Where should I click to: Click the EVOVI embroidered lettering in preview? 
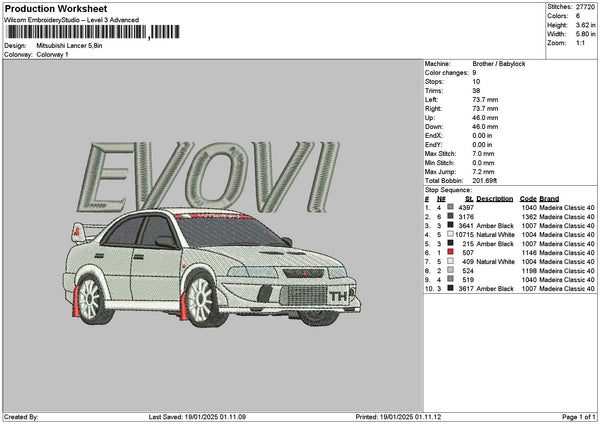[208, 174]
